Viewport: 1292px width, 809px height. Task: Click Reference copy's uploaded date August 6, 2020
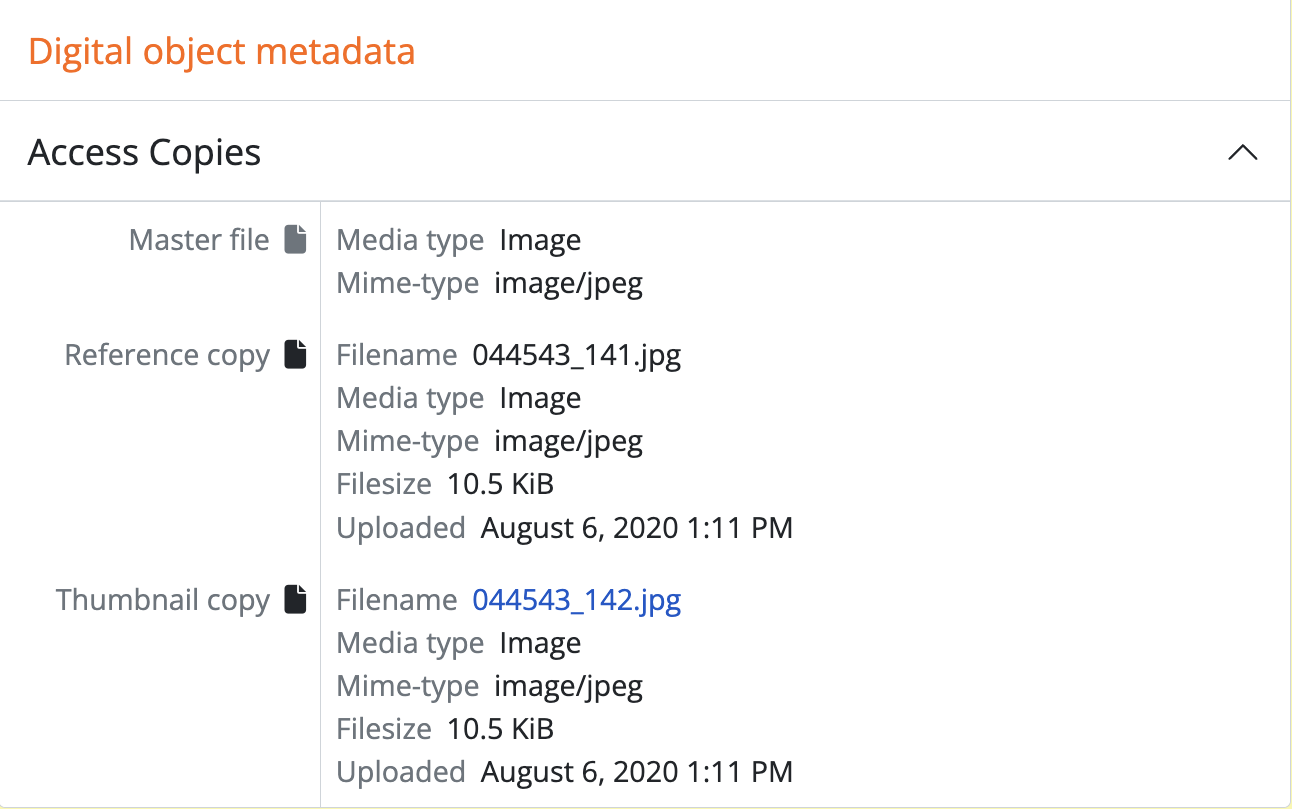pyautogui.click(x=637, y=527)
